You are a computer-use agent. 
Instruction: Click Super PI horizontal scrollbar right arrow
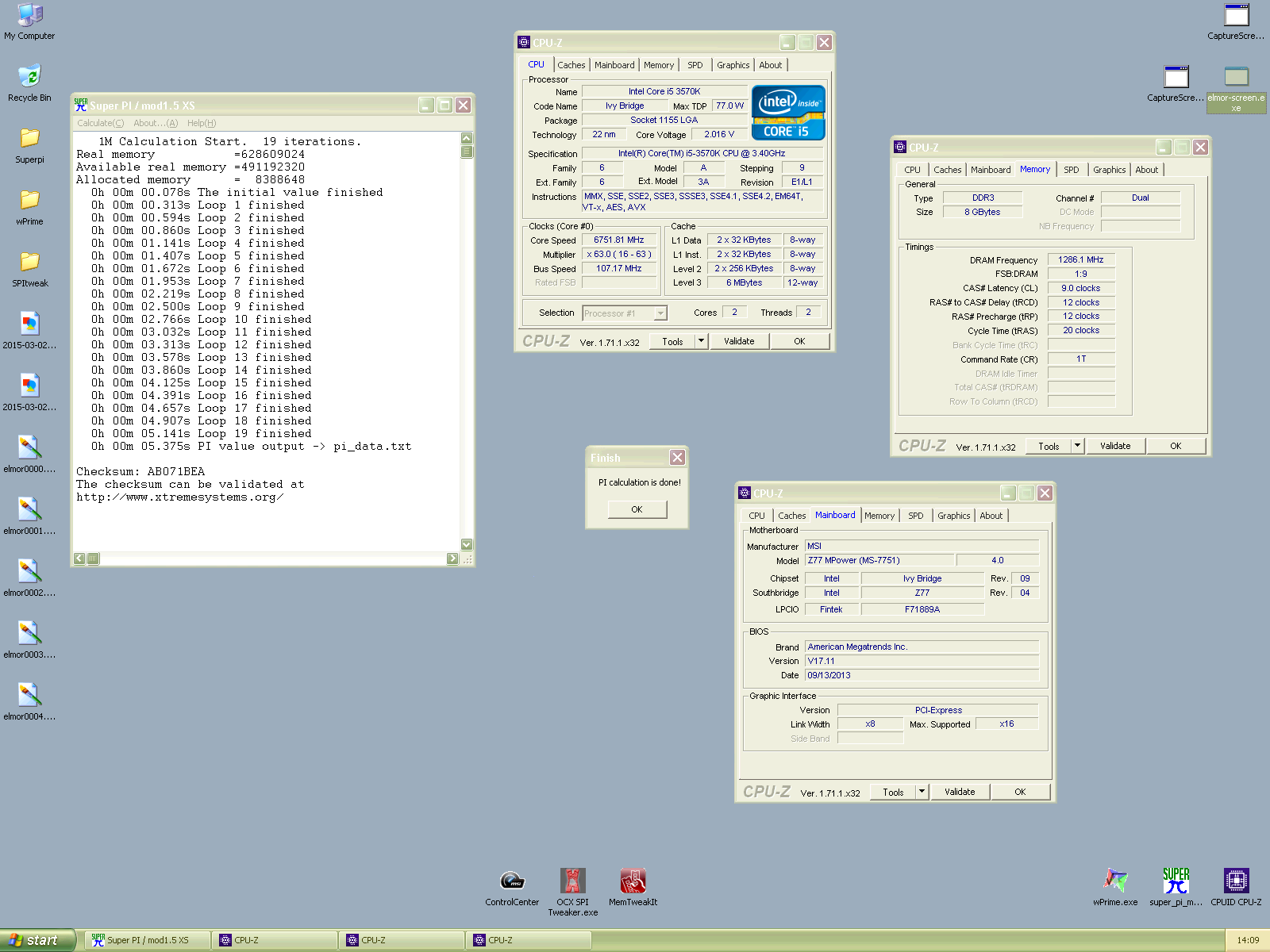coord(452,559)
